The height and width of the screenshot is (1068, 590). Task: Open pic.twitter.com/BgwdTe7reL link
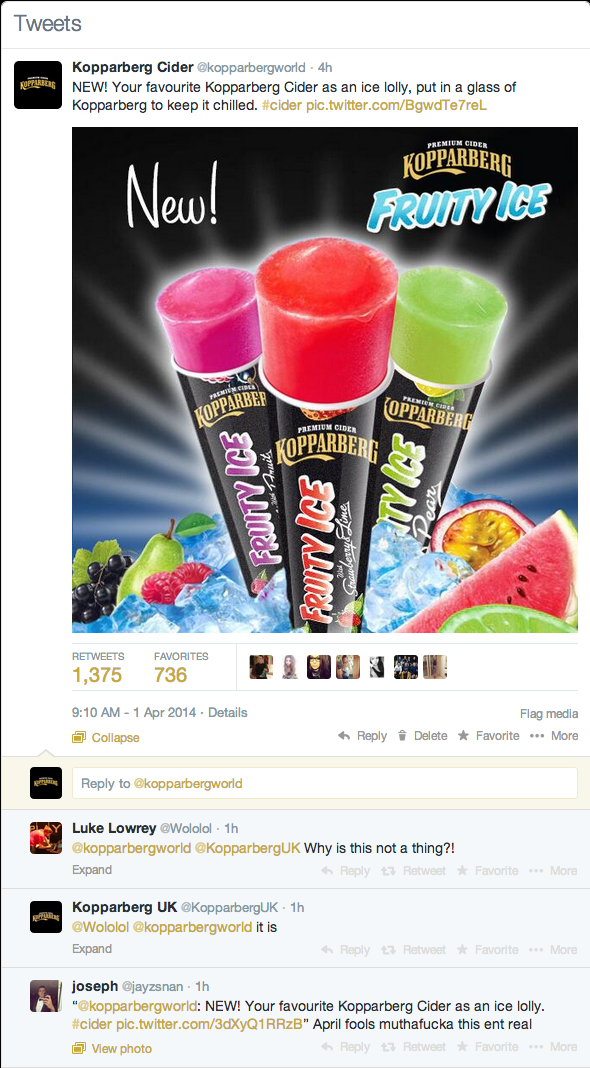397,106
